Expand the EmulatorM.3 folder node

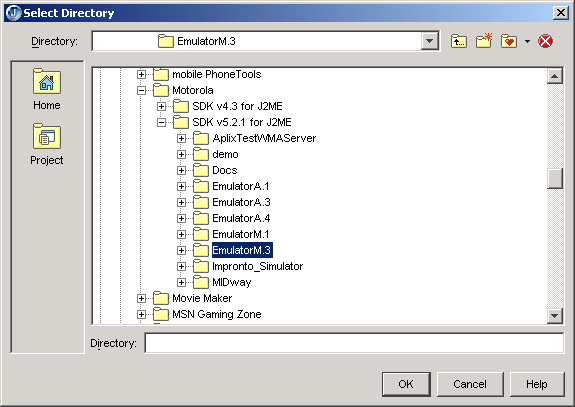point(181,250)
